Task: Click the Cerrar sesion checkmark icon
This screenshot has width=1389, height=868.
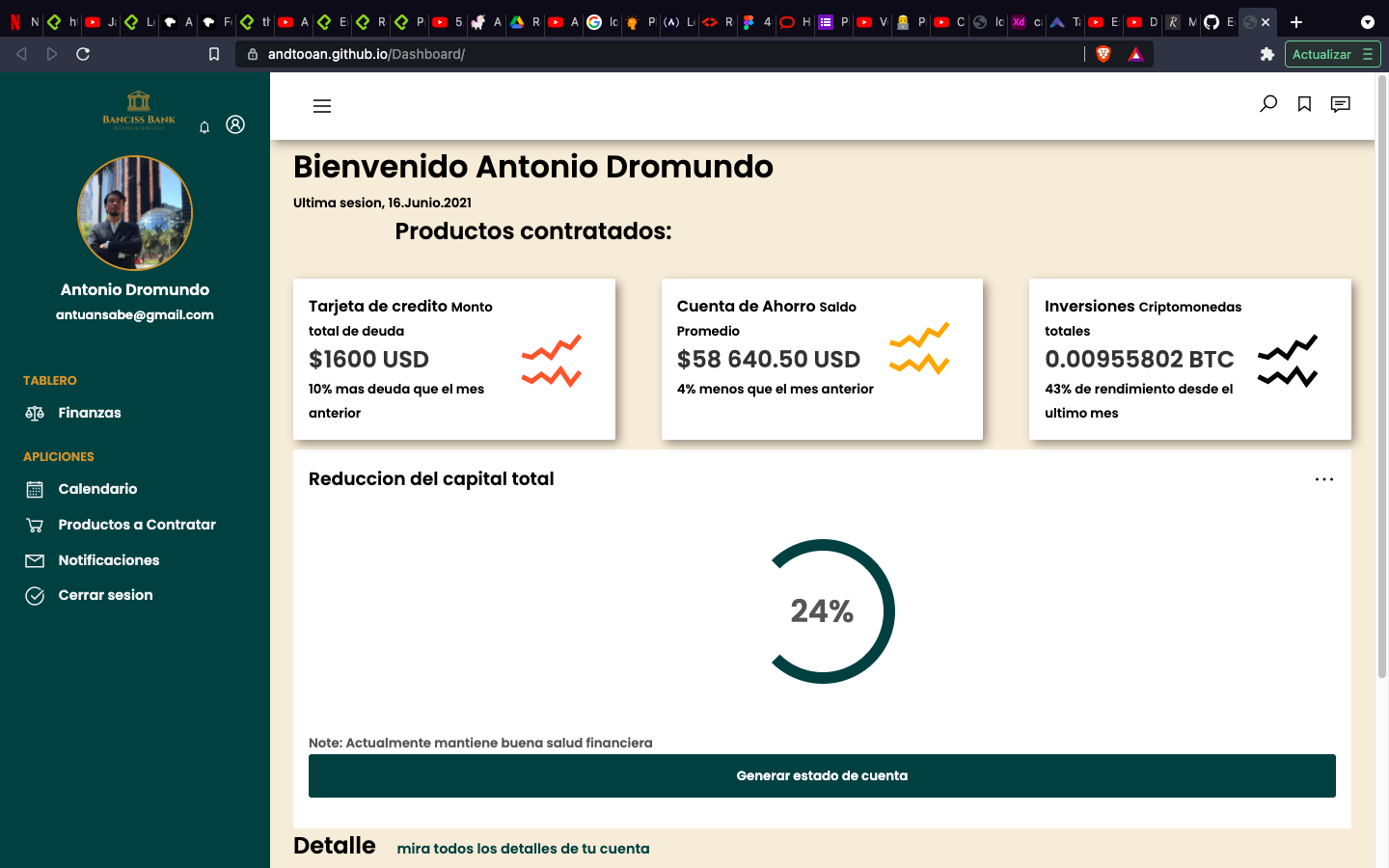Action: point(35,595)
